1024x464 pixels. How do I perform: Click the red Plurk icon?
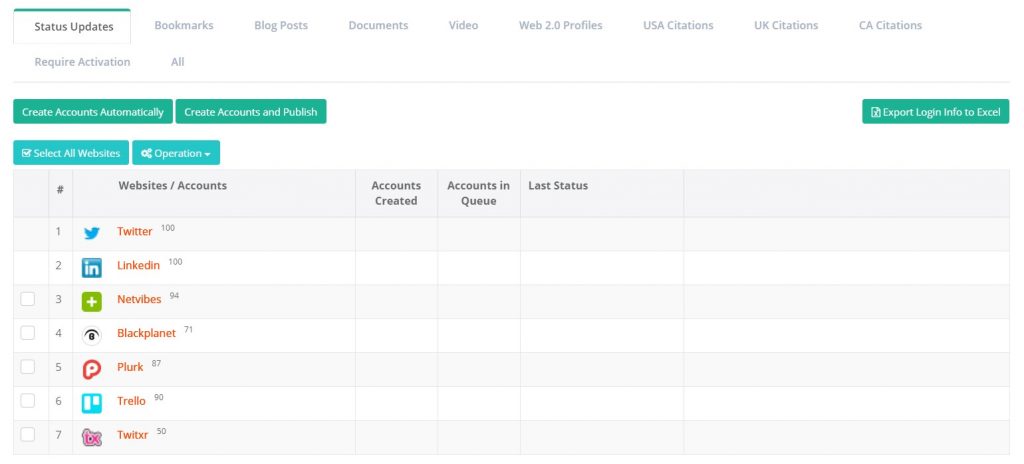[x=91, y=369]
